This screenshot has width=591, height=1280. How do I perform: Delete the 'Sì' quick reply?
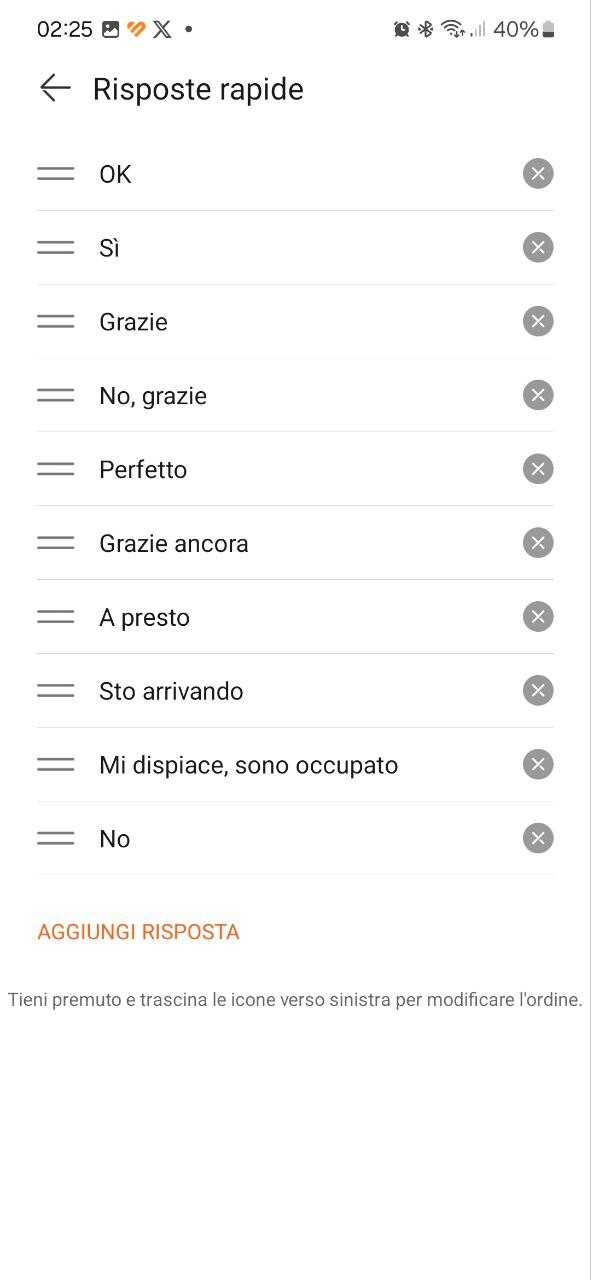tap(538, 247)
